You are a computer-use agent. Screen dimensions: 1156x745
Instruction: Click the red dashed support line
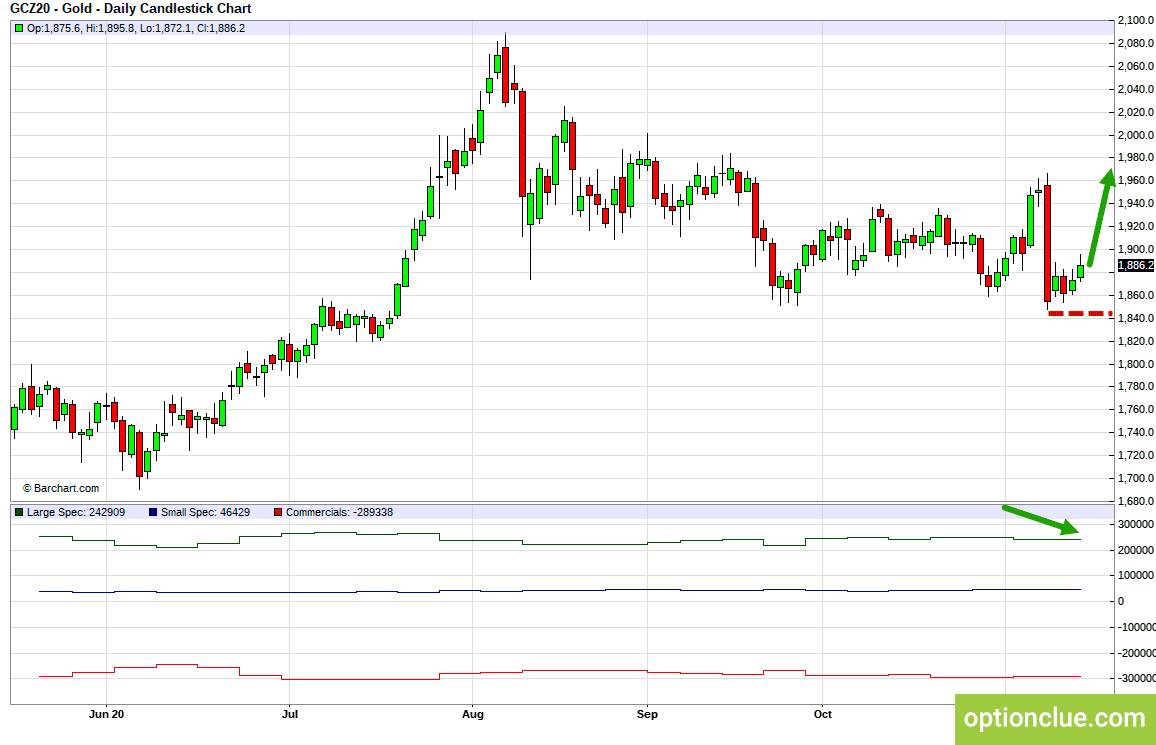coord(1080,314)
